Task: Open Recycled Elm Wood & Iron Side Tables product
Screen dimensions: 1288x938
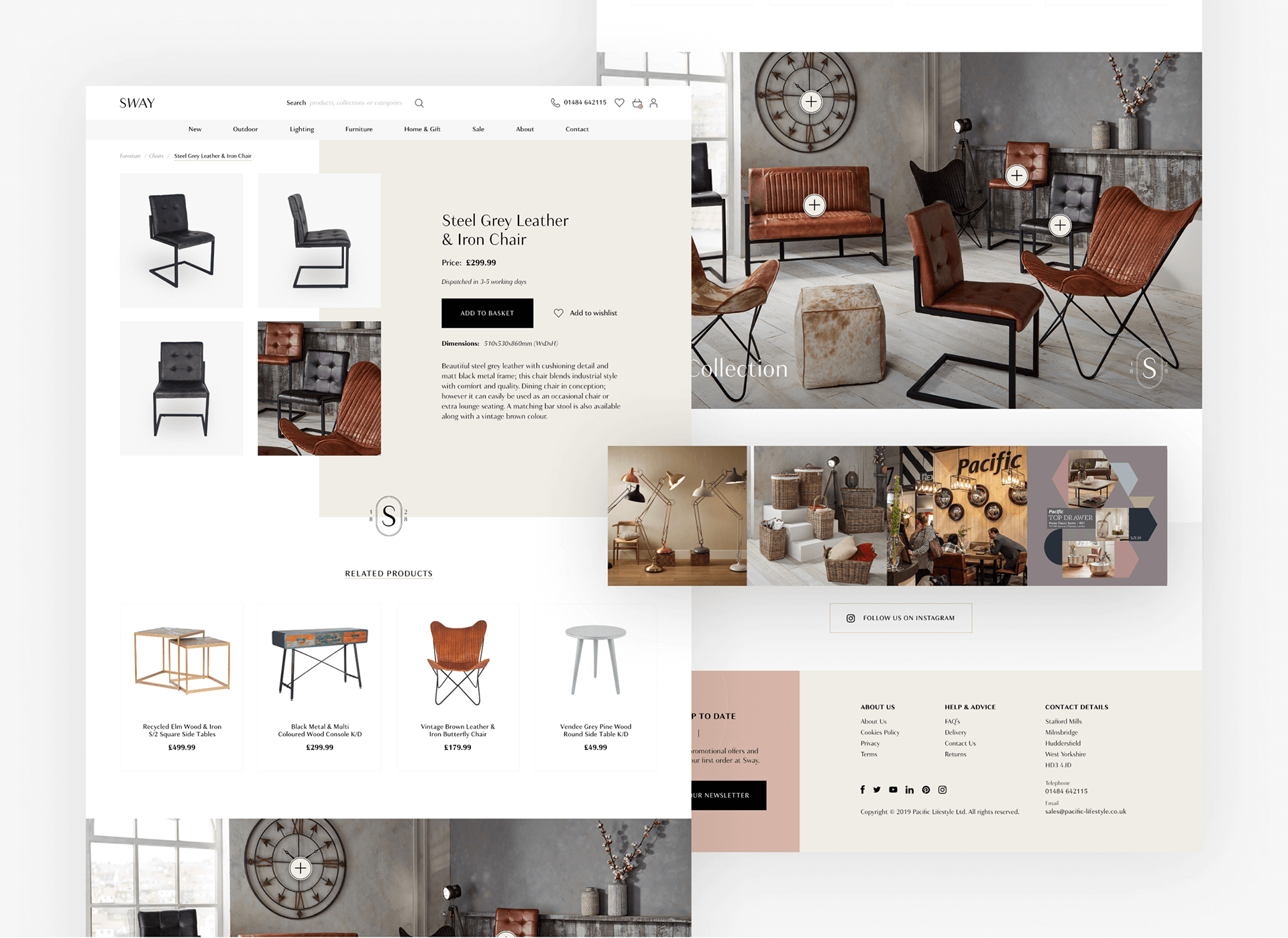Action: click(182, 687)
